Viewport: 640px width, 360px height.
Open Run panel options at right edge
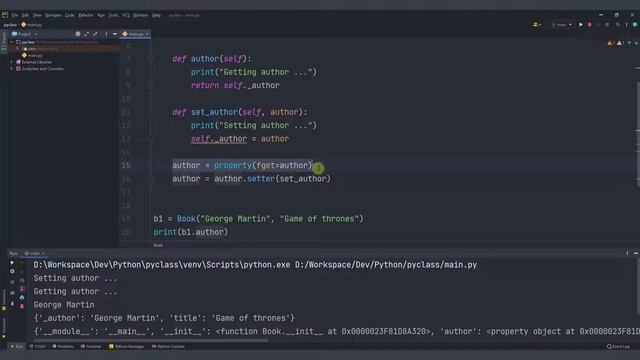(x=627, y=253)
